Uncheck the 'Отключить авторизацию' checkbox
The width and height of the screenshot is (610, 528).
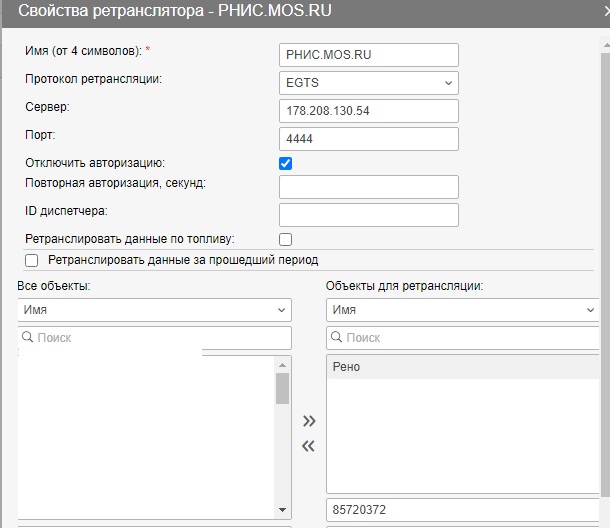tap(286, 163)
